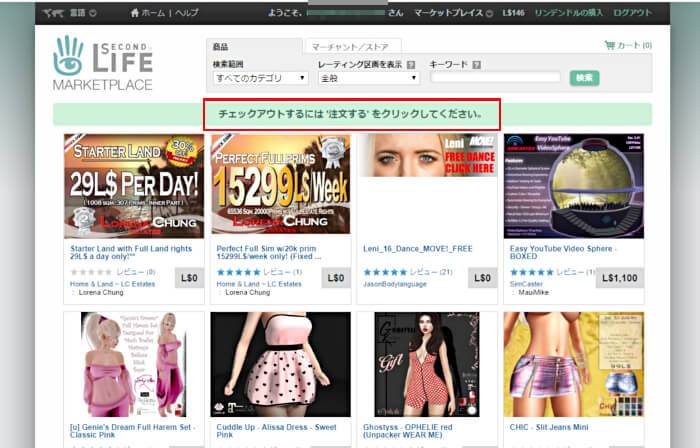Image resolution: width=700 pixels, height=448 pixels.
Task: Click L$0 price button for Perfect Full Sim
Action: (x=336, y=278)
